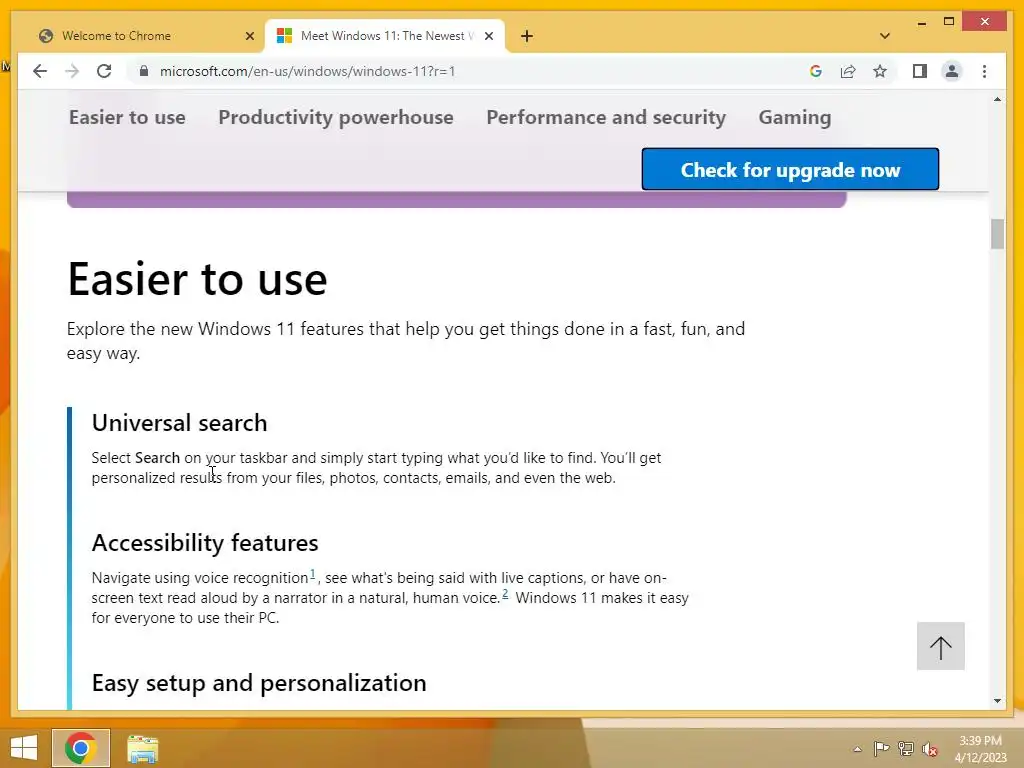The width and height of the screenshot is (1024, 768).
Task: Go to the Gaming section
Action: click(x=795, y=118)
